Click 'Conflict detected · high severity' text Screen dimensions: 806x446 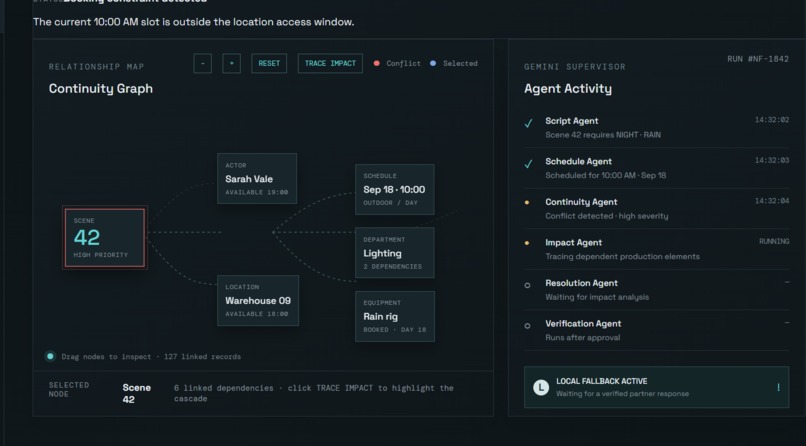pyautogui.click(x=607, y=216)
